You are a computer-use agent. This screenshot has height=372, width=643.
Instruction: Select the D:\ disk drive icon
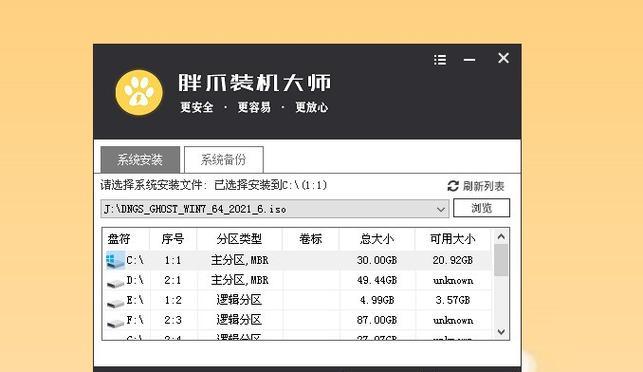(115, 283)
